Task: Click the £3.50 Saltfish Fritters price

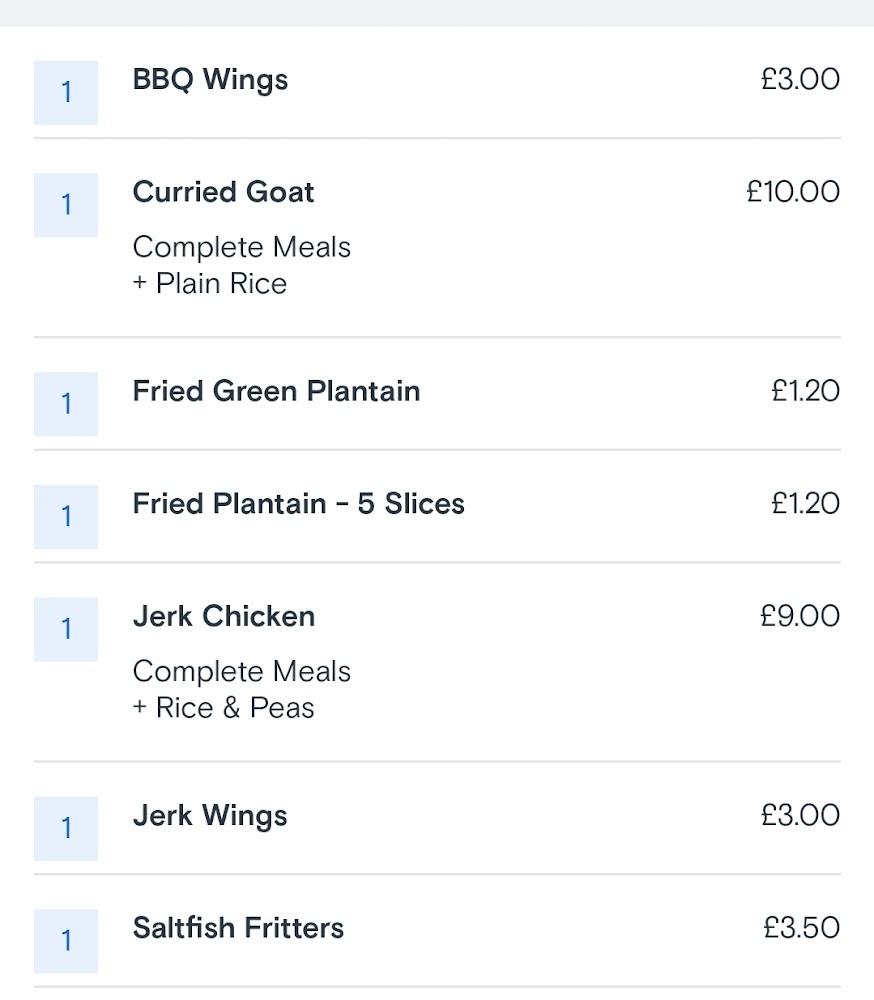Action: (801, 928)
